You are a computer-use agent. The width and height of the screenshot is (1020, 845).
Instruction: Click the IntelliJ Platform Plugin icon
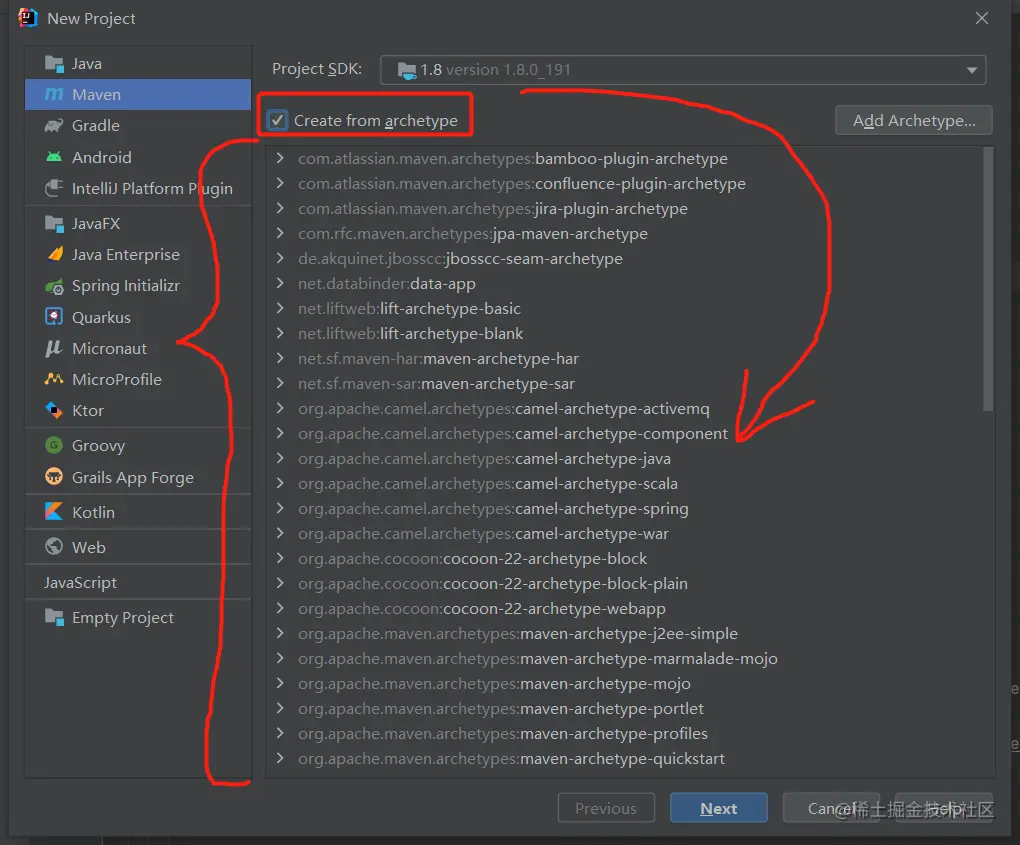click(54, 189)
